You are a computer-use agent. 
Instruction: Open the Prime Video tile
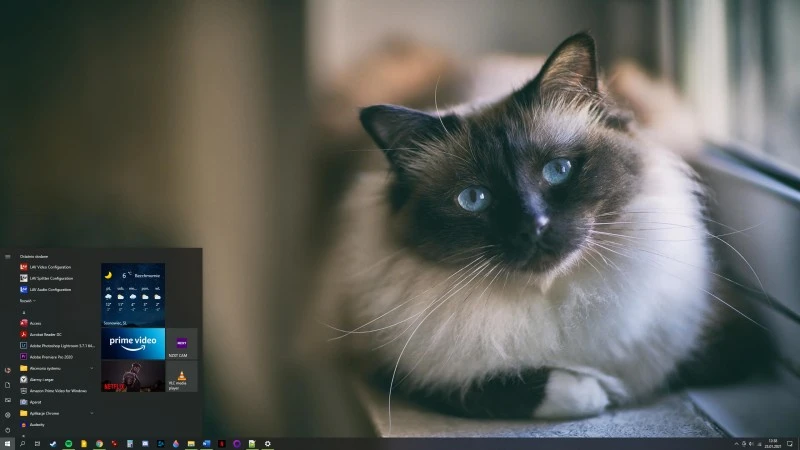133,343
